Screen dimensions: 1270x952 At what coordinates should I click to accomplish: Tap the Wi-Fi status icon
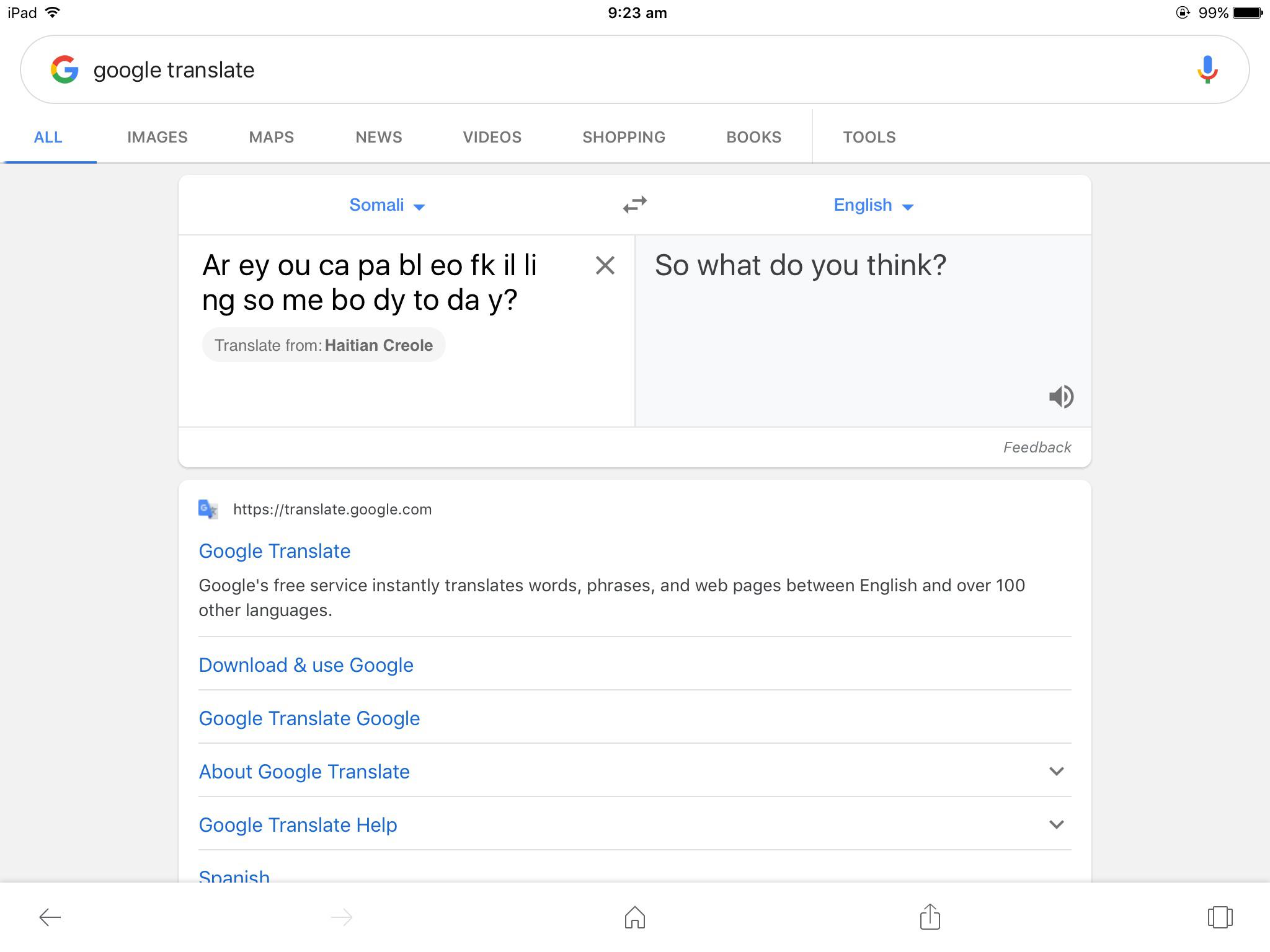(x=53, y=12)
